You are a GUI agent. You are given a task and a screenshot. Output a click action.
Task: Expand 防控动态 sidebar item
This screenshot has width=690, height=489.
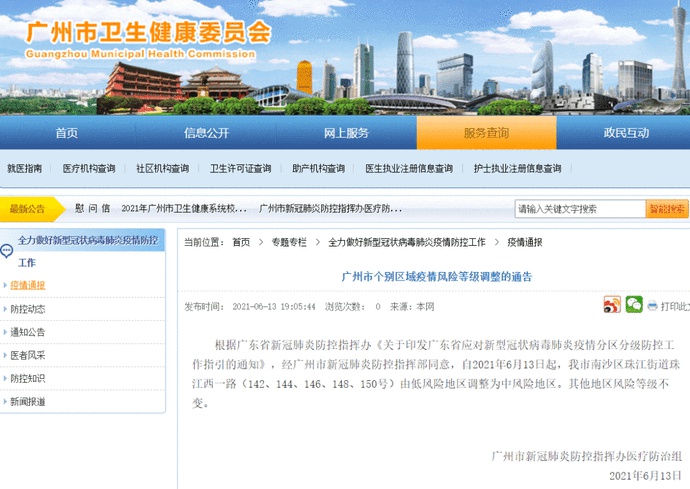tap(28, 309)
